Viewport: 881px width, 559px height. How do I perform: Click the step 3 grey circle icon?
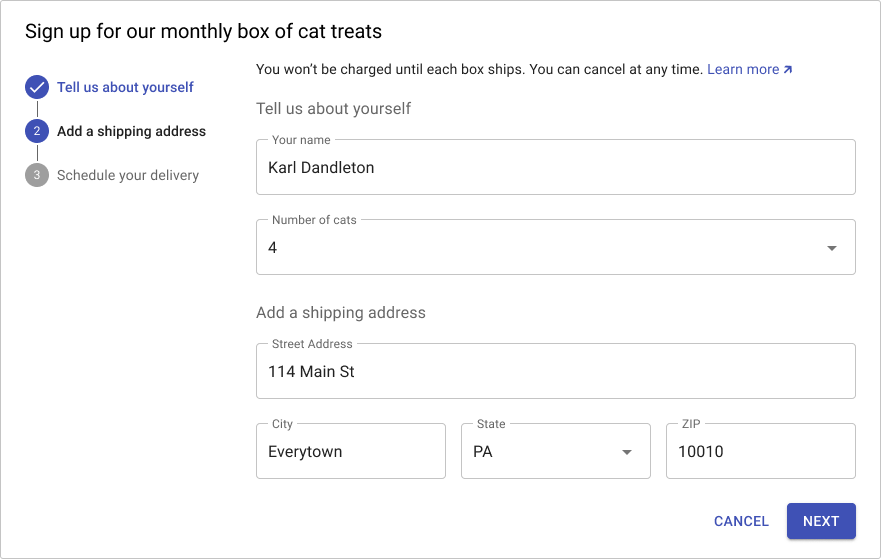[x=37, y=175]
